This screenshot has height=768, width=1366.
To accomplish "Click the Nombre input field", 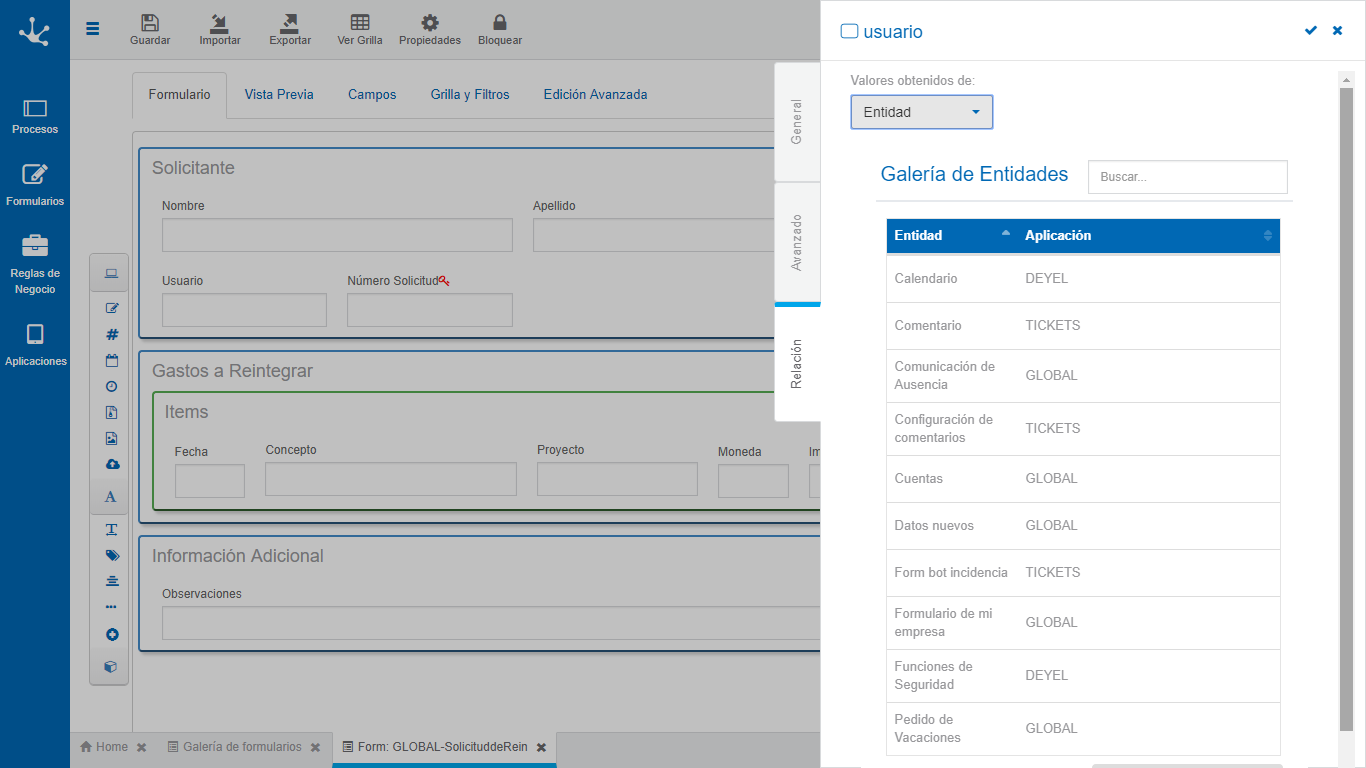I will point(337,235).
